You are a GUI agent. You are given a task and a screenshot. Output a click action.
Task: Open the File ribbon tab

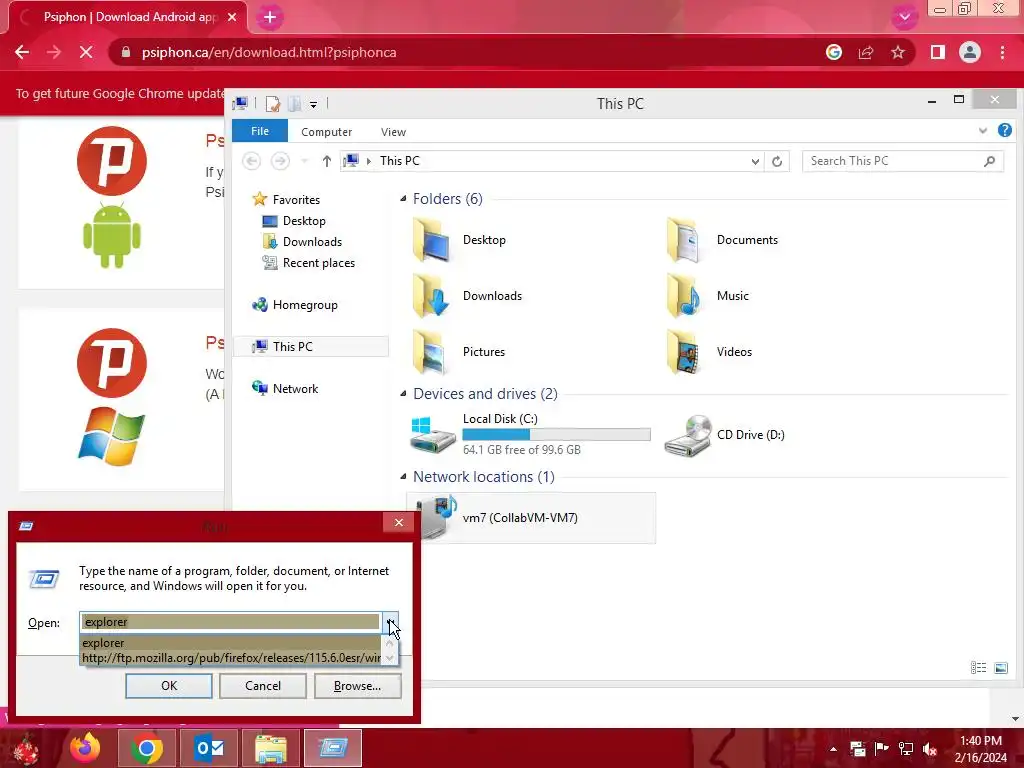pyautogui.click(x=260, y=131)
